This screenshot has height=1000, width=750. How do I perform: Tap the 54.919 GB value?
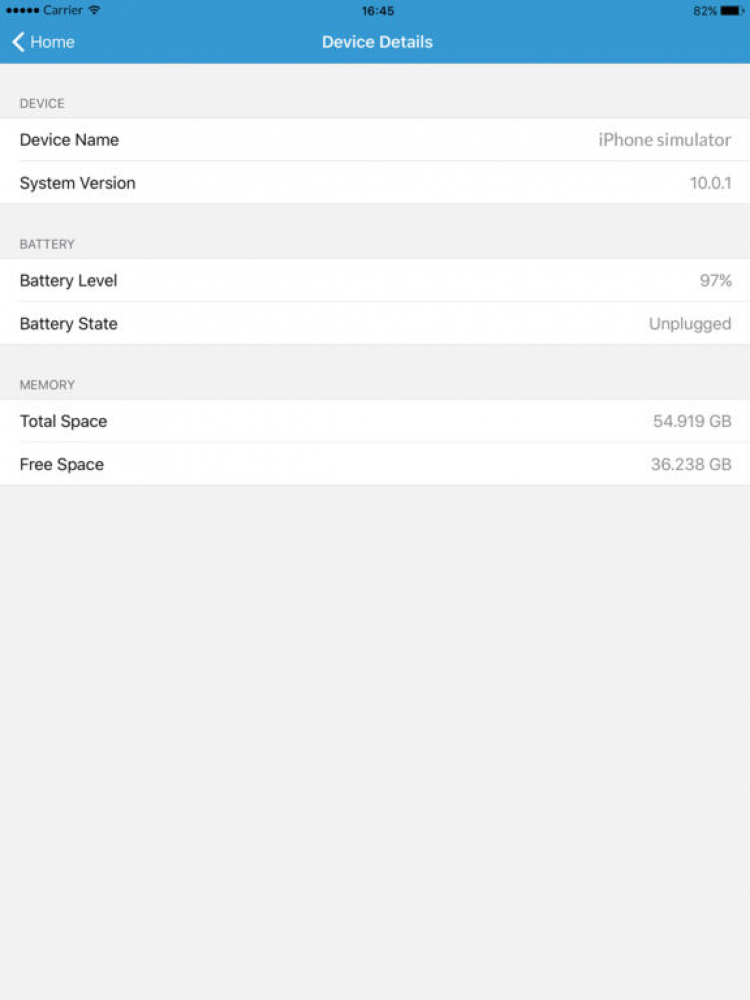coord(692,421)
